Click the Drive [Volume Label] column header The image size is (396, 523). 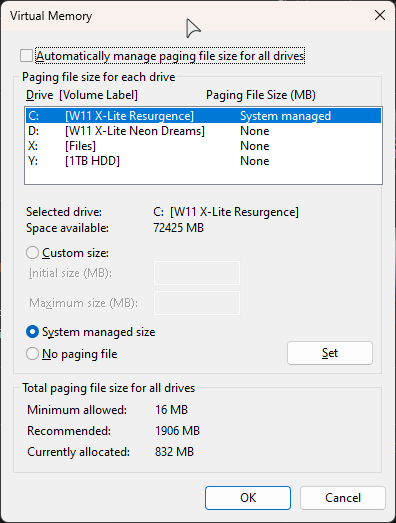(x=82, y=95)
